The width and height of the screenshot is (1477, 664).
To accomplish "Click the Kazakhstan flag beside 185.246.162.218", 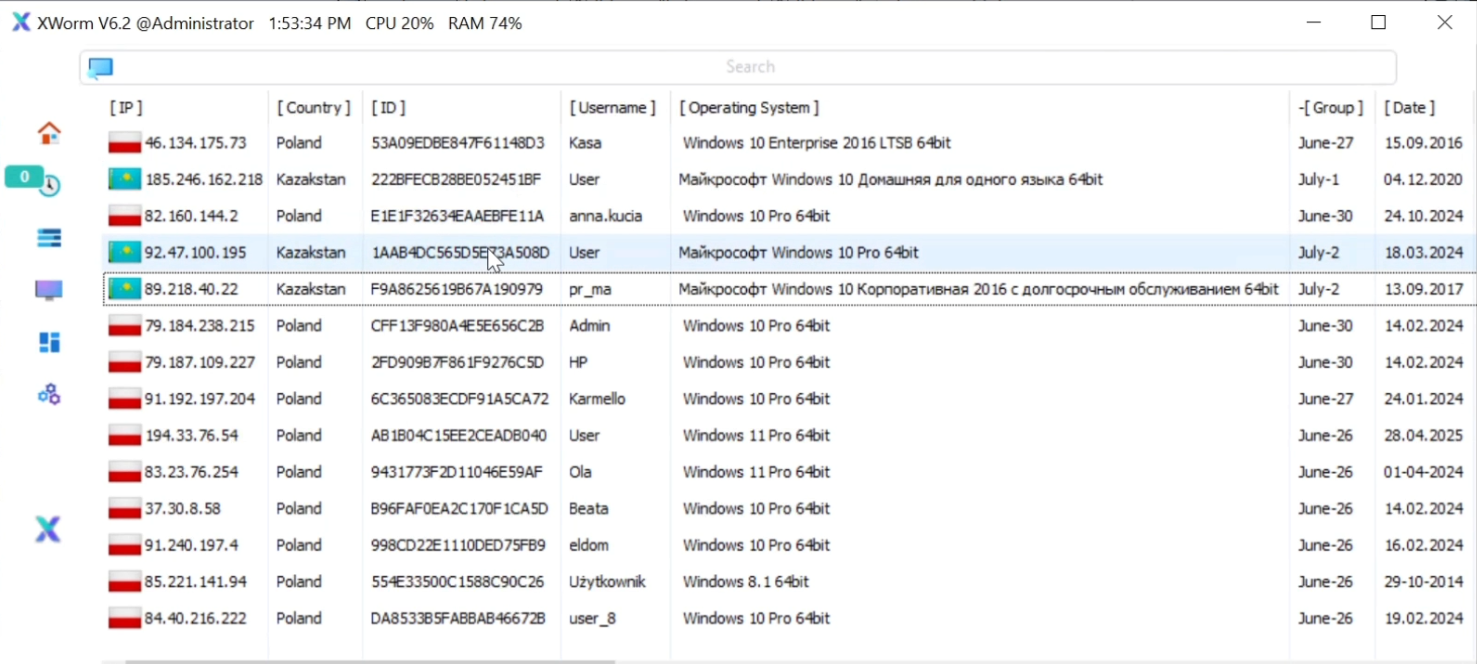I will (125, 180).
